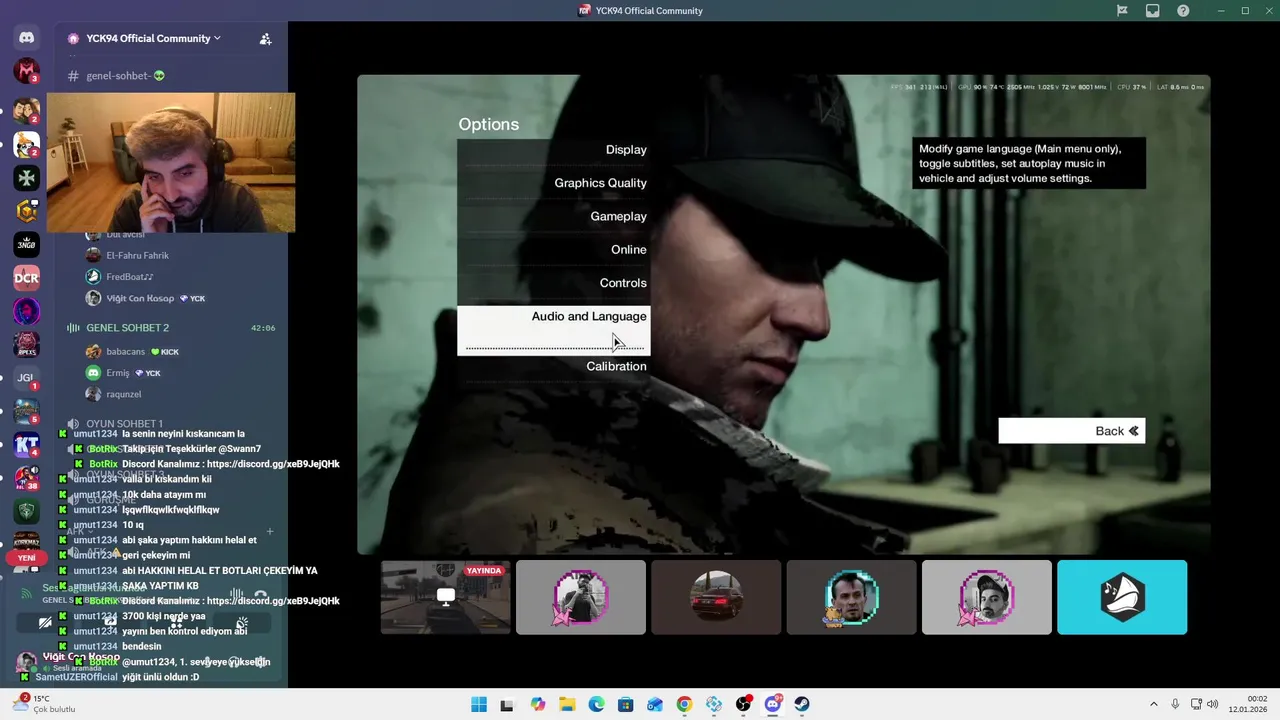Select Online in the Options menu
The image size is (1280, 720).
tap(554, 250)
